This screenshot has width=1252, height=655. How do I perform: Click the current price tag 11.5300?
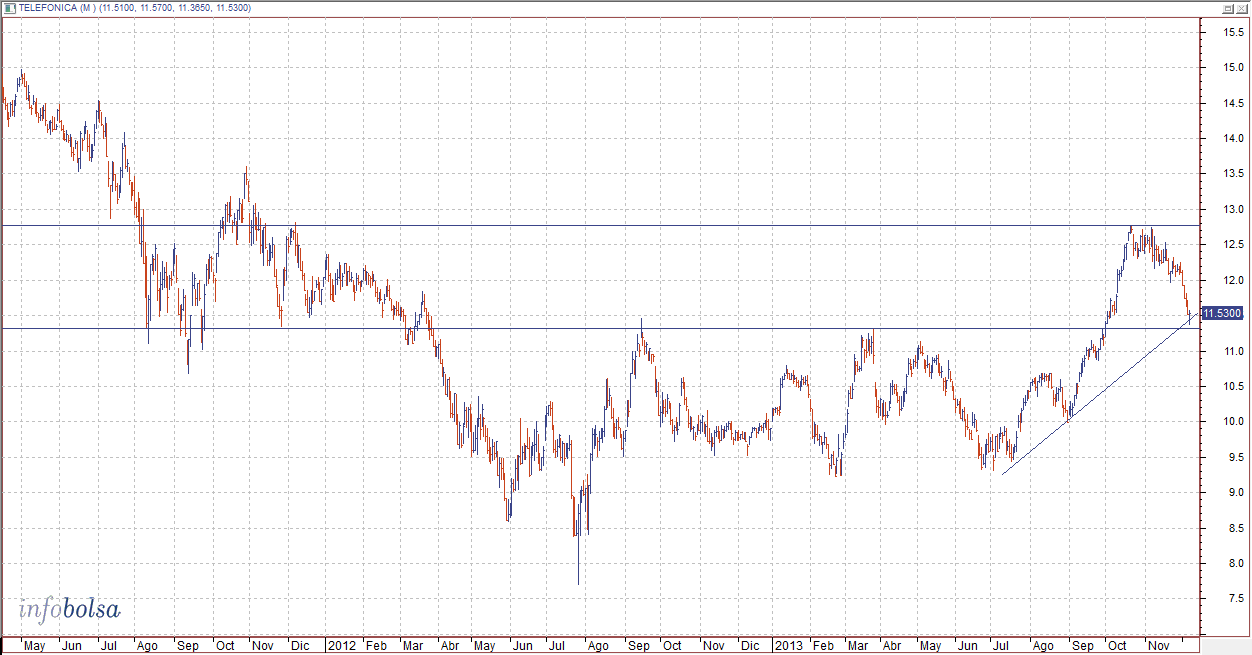[1222, 314]
